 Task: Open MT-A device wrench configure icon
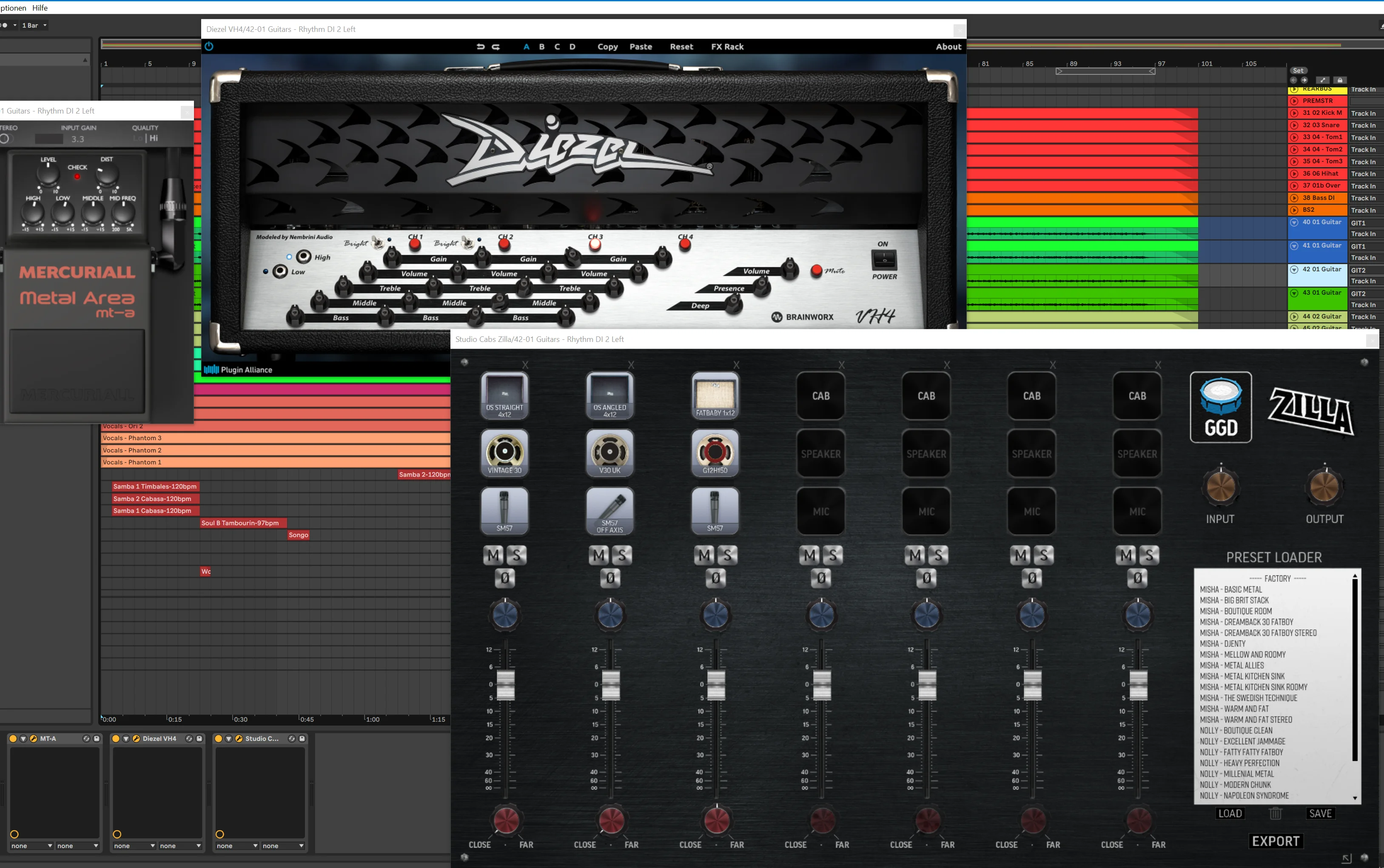pos(33,738)
